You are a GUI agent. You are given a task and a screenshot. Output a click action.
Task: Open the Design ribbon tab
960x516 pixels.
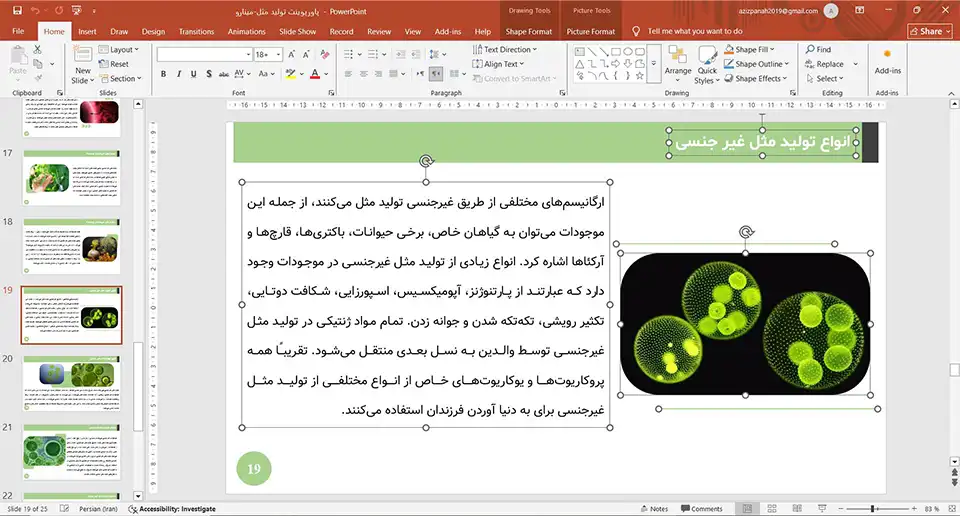[x=153, y=31]
